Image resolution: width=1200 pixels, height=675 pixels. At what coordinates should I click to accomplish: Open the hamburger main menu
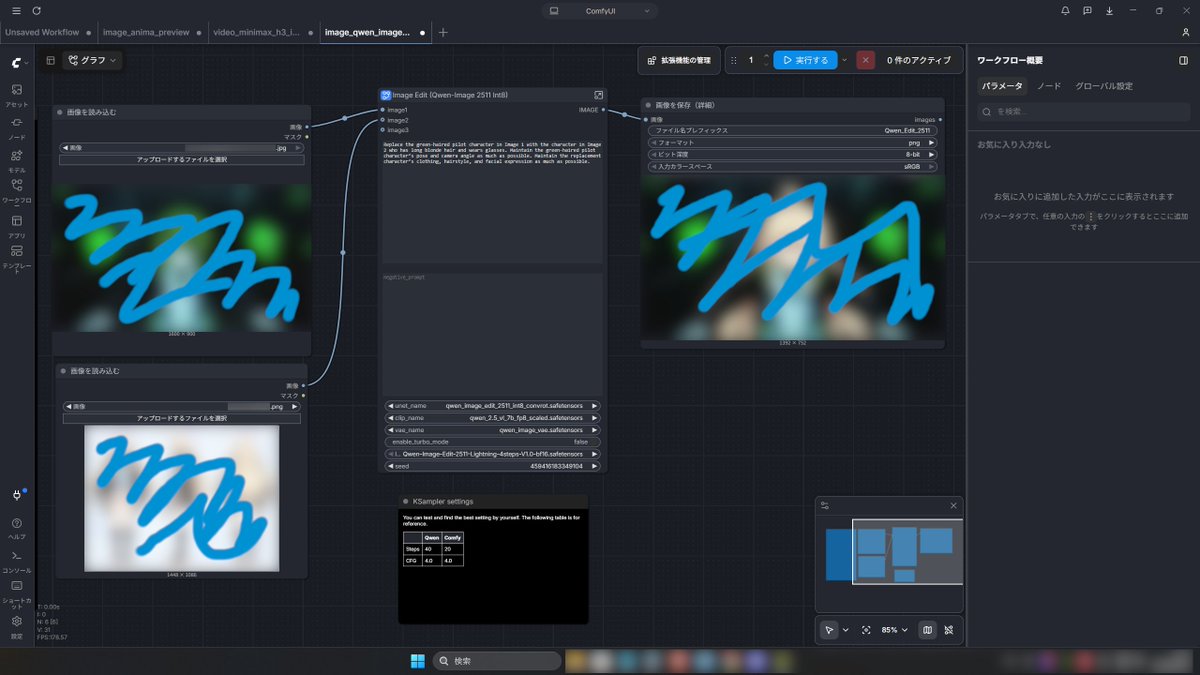click(16, 10)
